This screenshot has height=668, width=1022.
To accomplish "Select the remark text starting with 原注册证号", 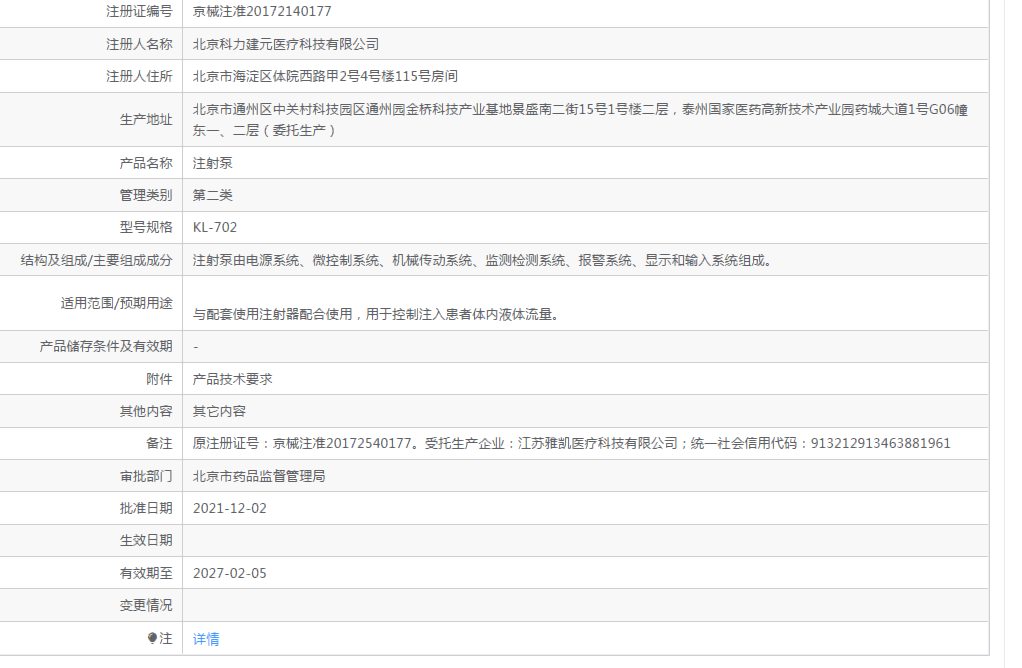I will (x=572, y=443).
